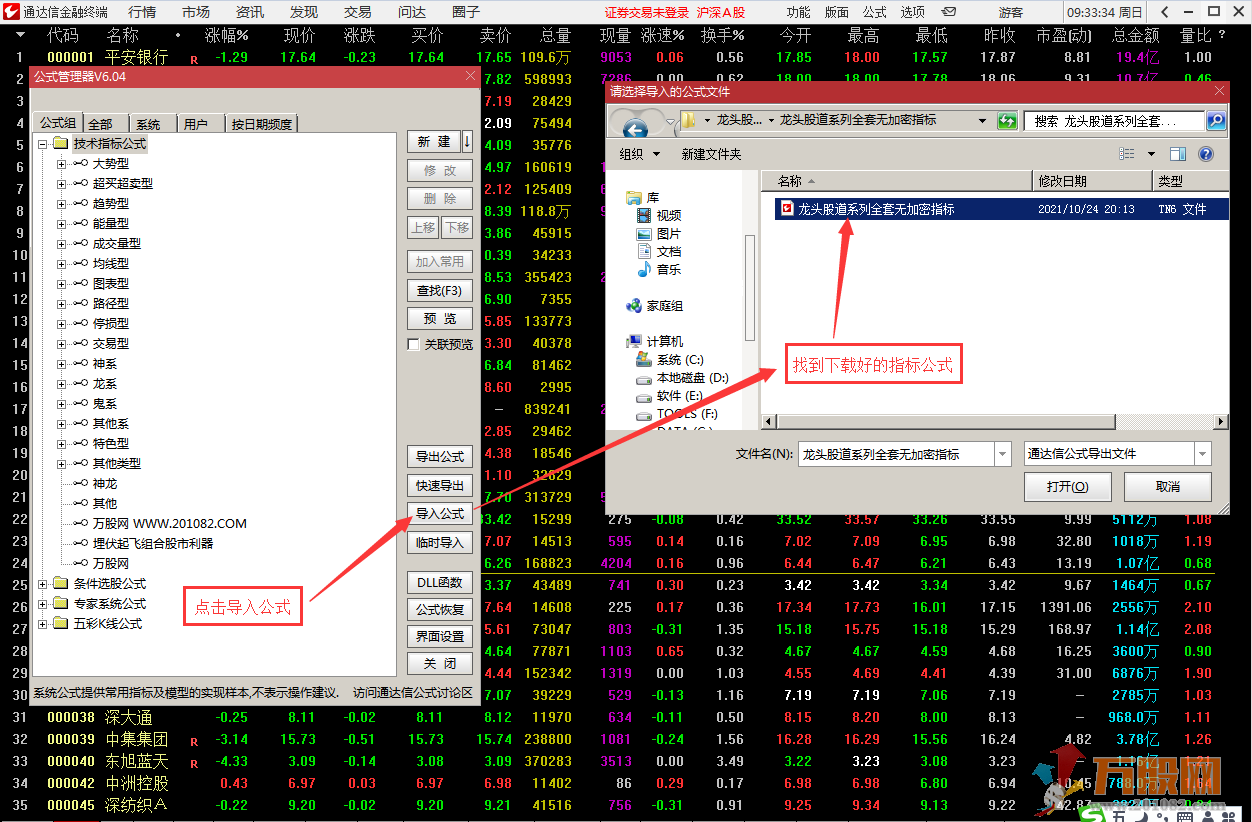1252x822 pixels.
Task: Refresh the file dialog folder view
Action: (x=1007, y=121)
